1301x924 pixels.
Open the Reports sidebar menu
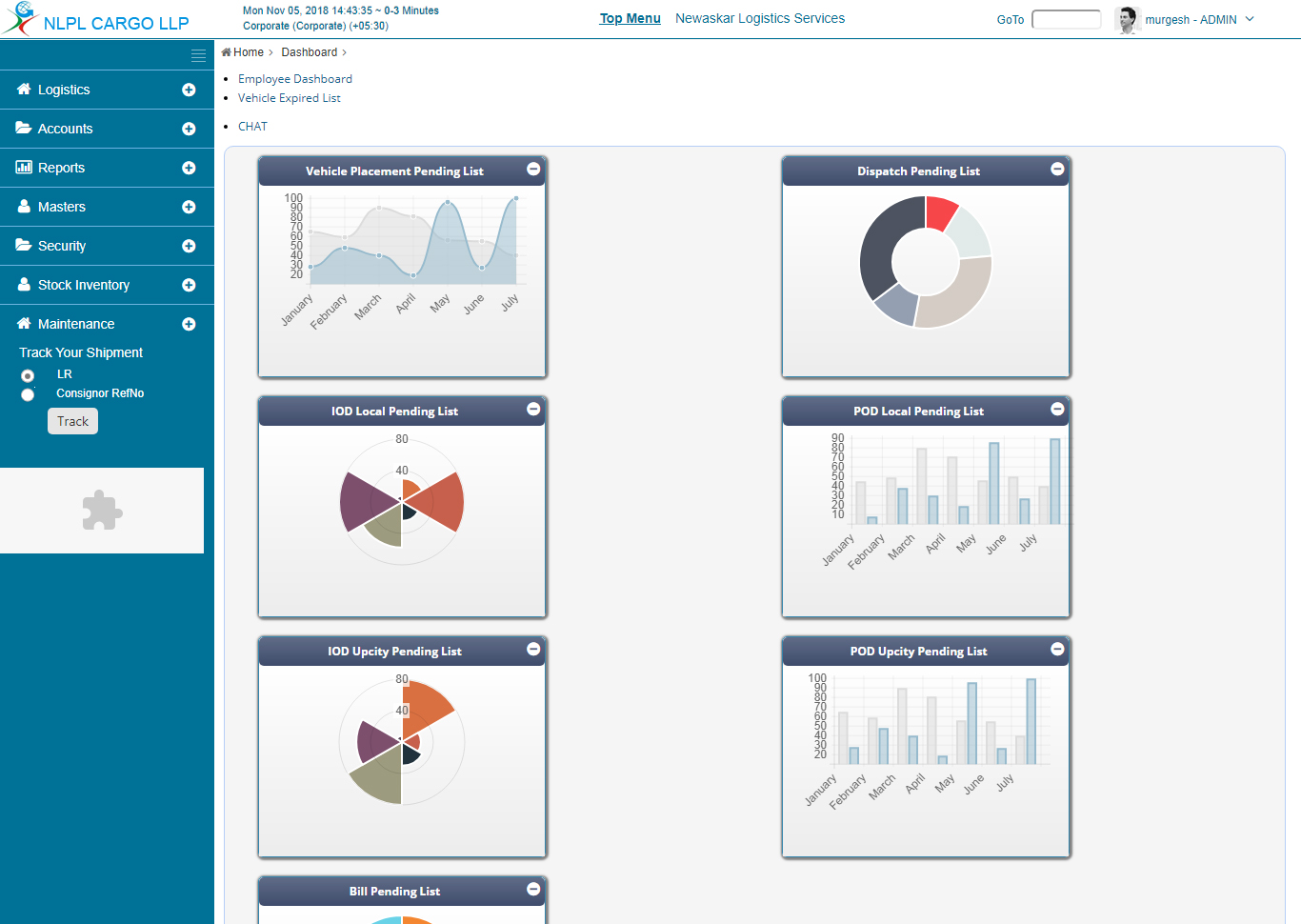click(62, 168)
